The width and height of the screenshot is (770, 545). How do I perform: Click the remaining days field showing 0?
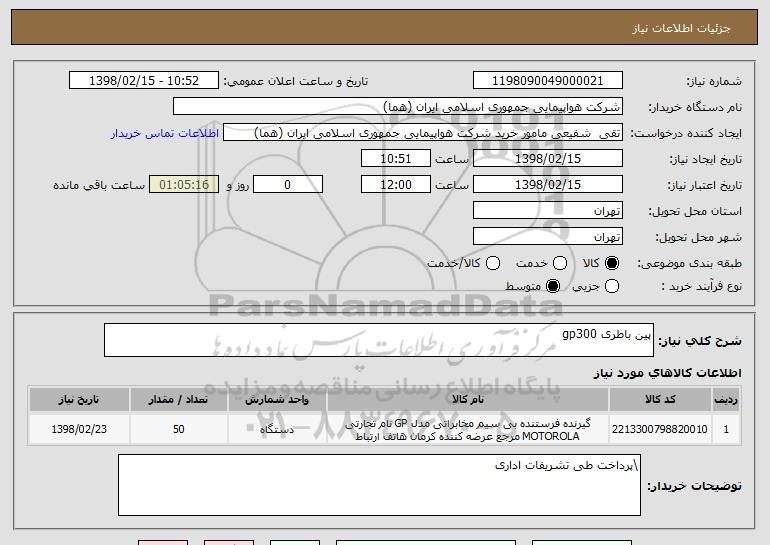[288, 185]
